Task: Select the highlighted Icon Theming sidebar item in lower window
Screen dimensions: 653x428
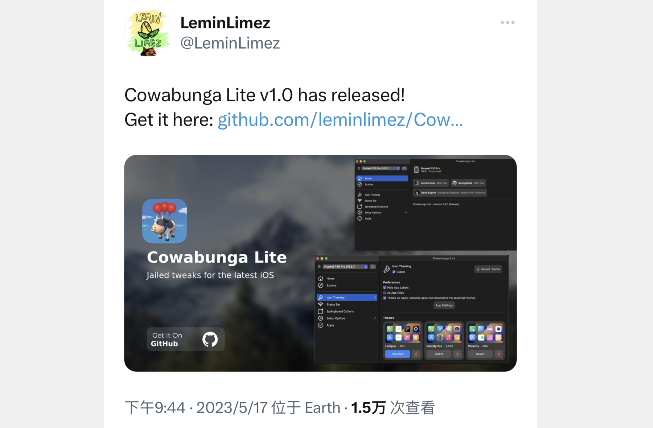Action: (x=346, y=297)
